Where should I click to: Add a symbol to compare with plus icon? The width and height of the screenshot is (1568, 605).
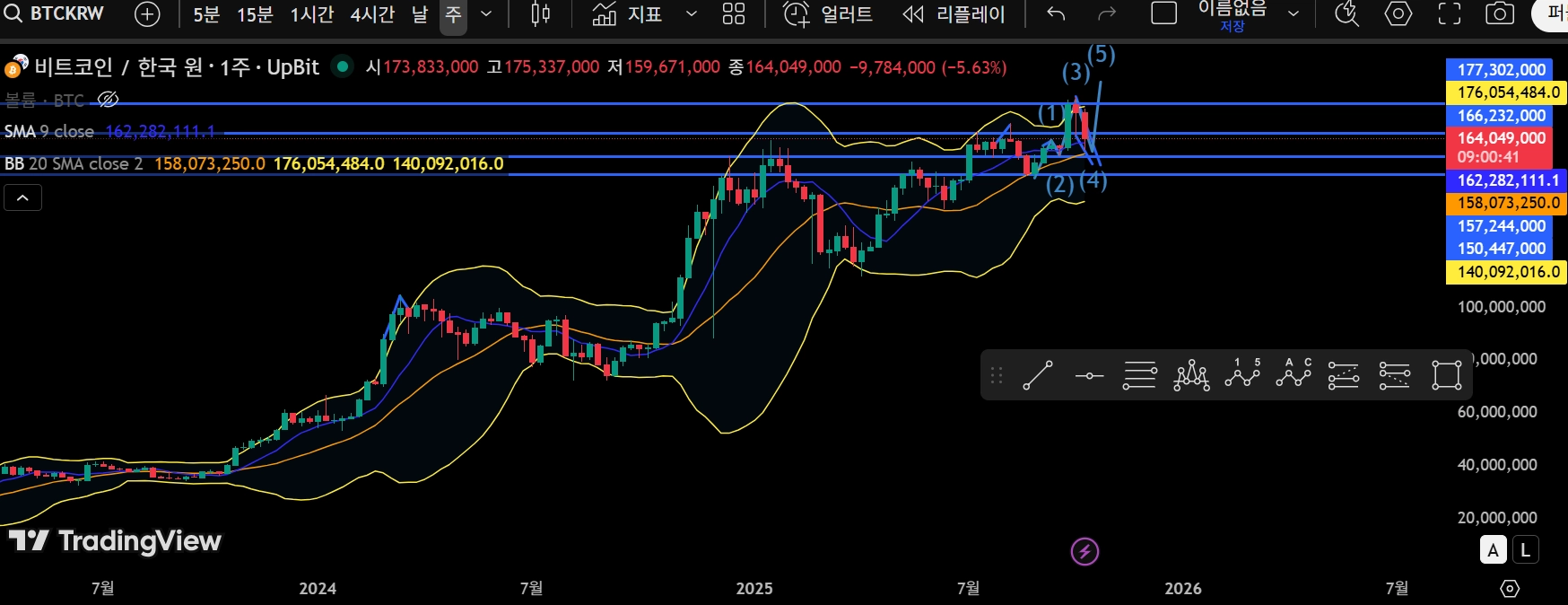pyautogui.click(x=147, y=14)
